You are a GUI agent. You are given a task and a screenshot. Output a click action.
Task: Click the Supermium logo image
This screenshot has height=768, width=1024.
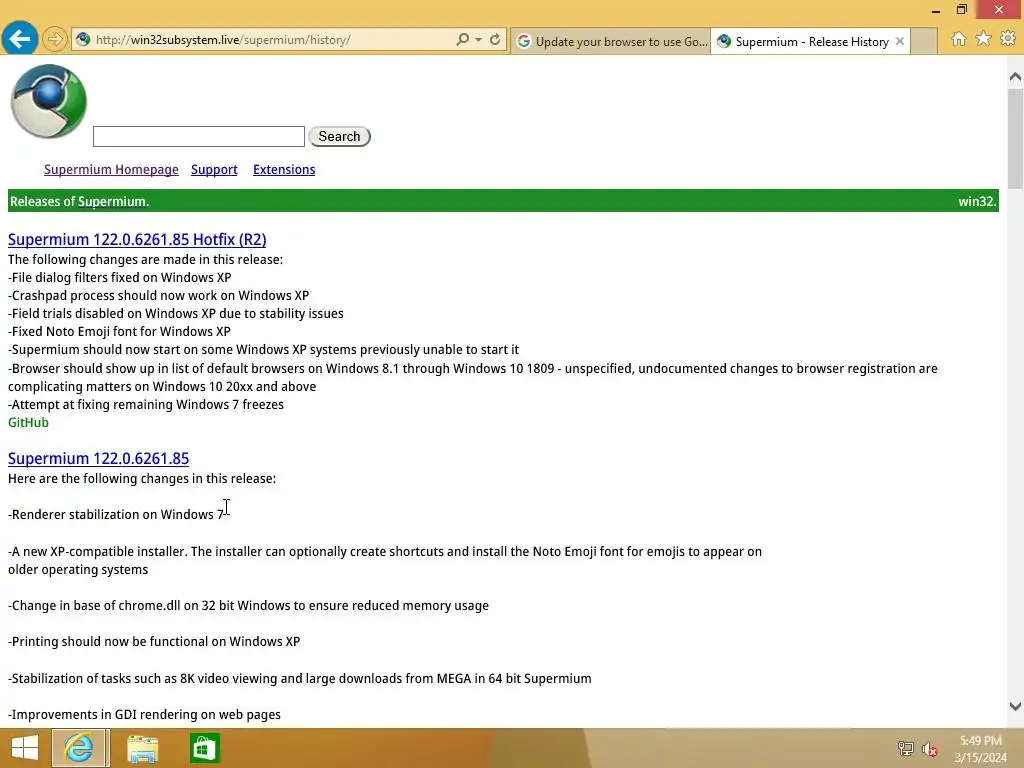pos(48,101)
